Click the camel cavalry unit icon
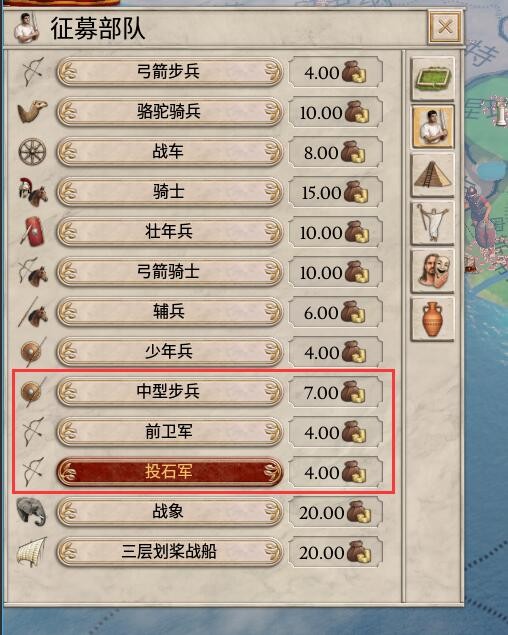Screen dimensions: 508x635 pos(32,111)
